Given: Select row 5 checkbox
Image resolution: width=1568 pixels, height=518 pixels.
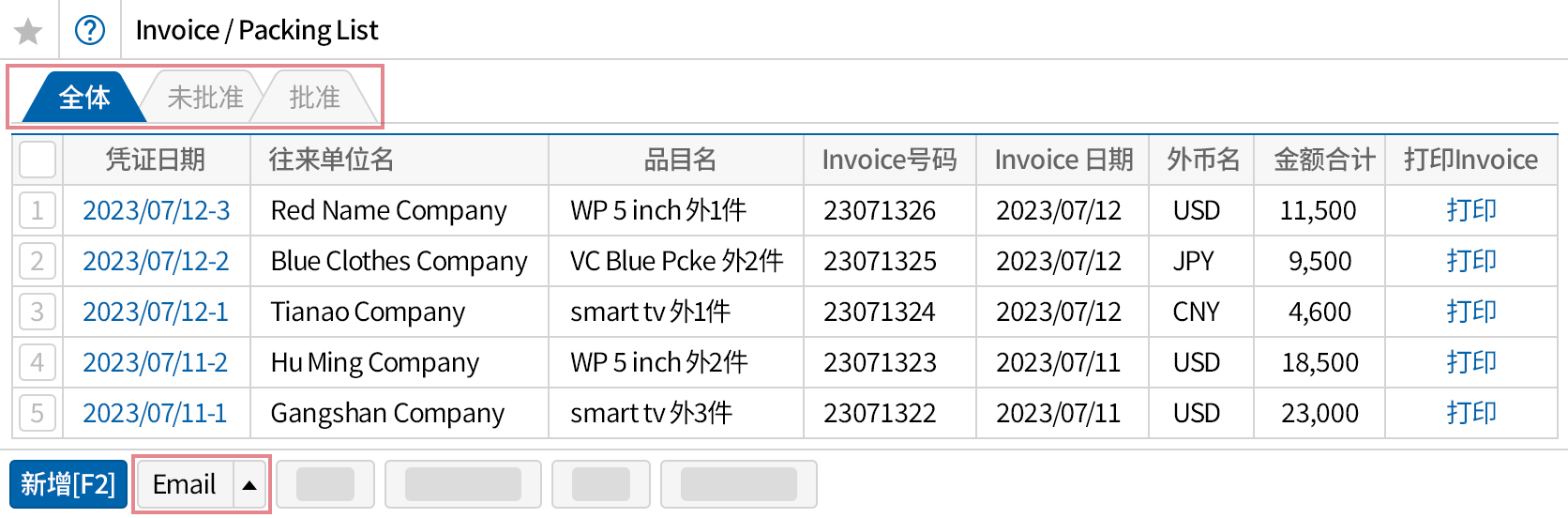Looking at the screenshot, I should point(38,413).
